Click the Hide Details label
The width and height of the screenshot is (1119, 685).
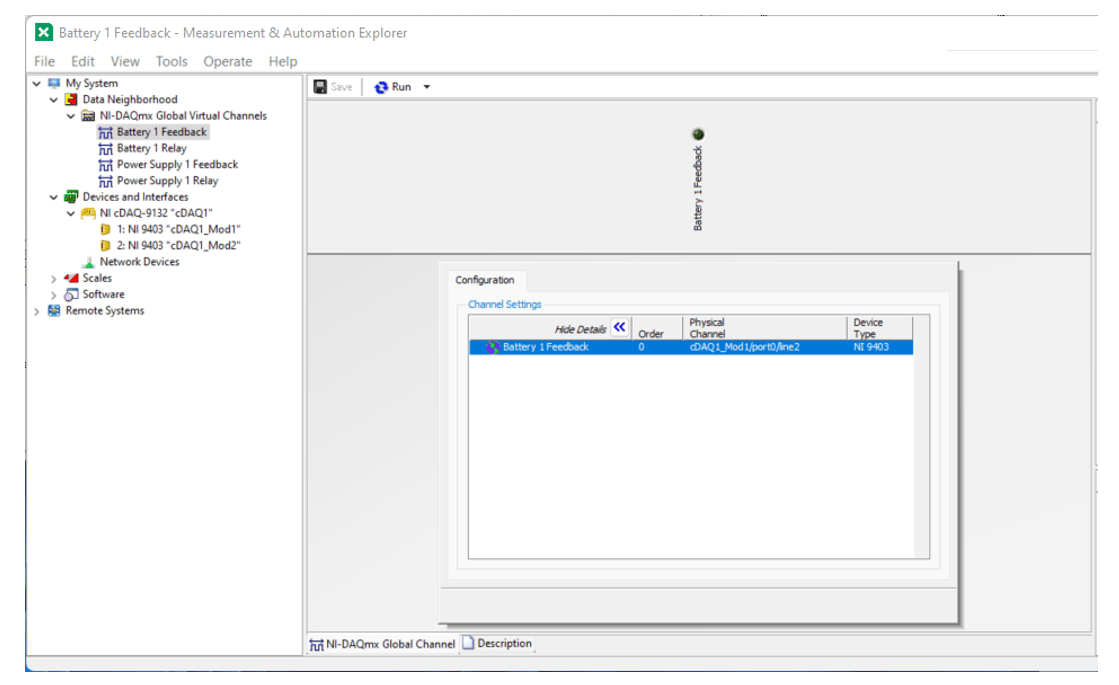pyautogui.click(x=580, y=330)
